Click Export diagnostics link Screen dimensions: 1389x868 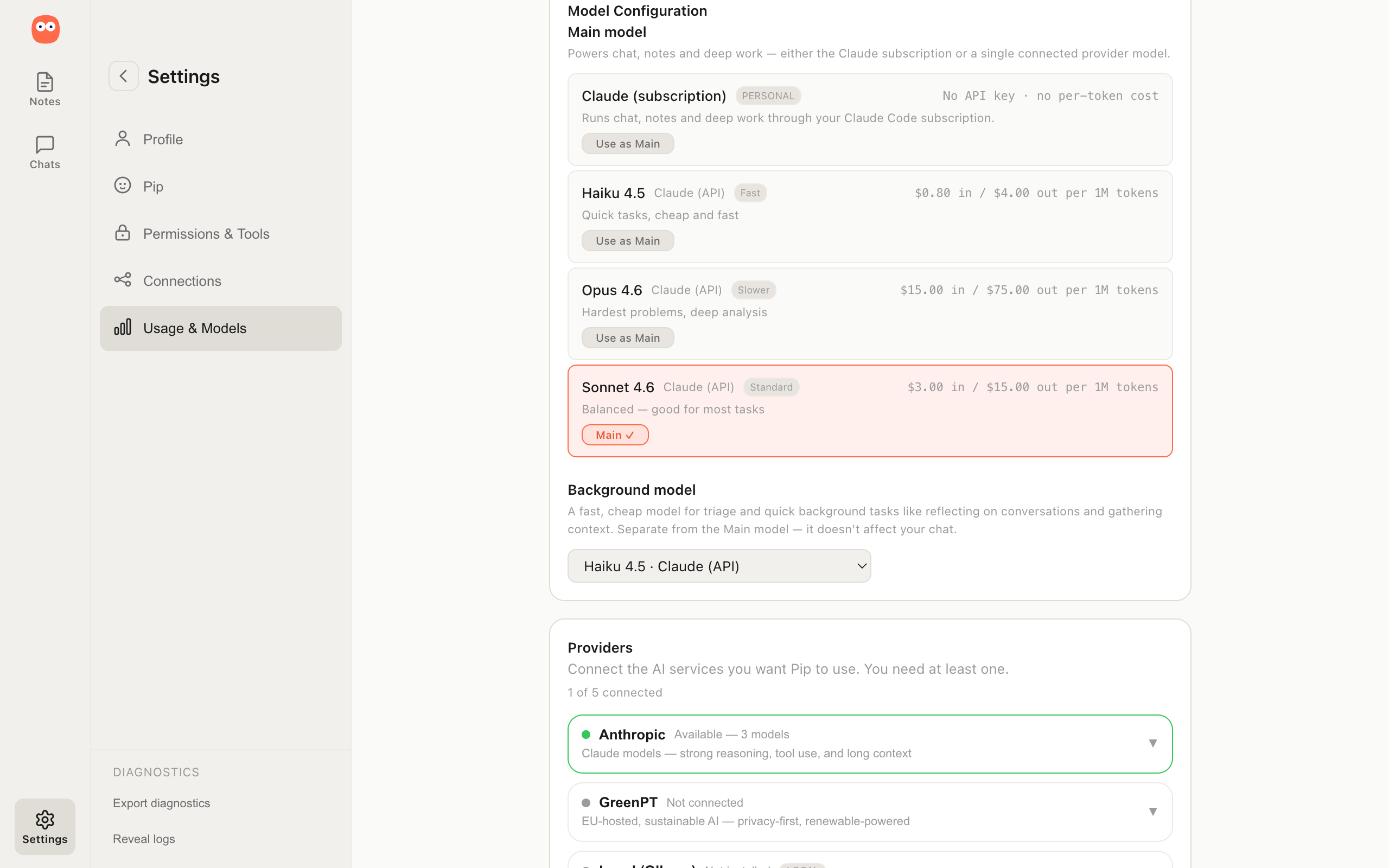(161, 803)
